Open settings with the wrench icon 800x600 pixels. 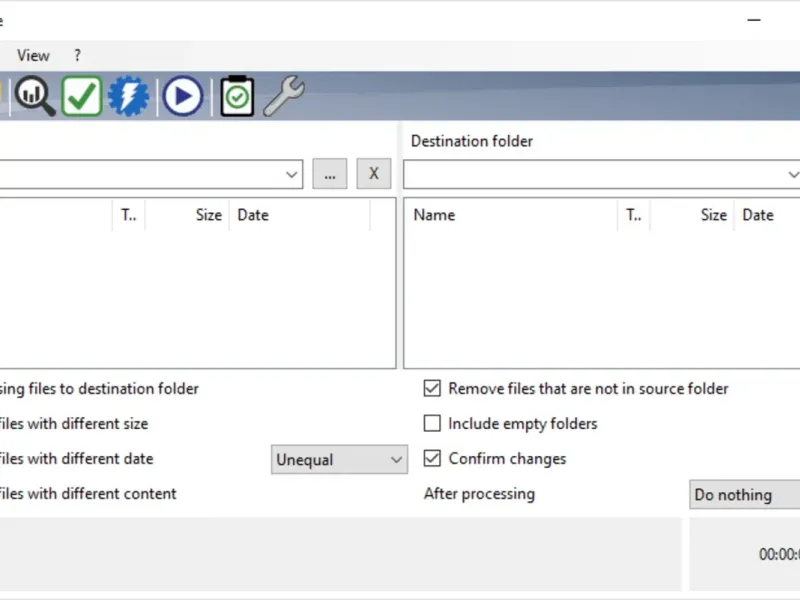click(284, 95)
